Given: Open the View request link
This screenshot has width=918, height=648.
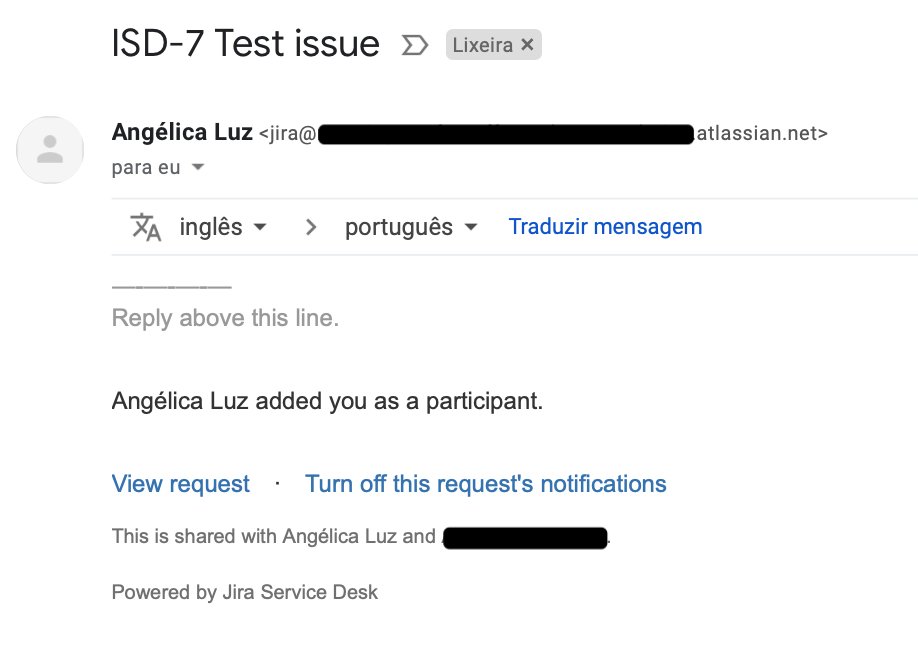Looking at the screenshot, I should click(x=180, y=483).
